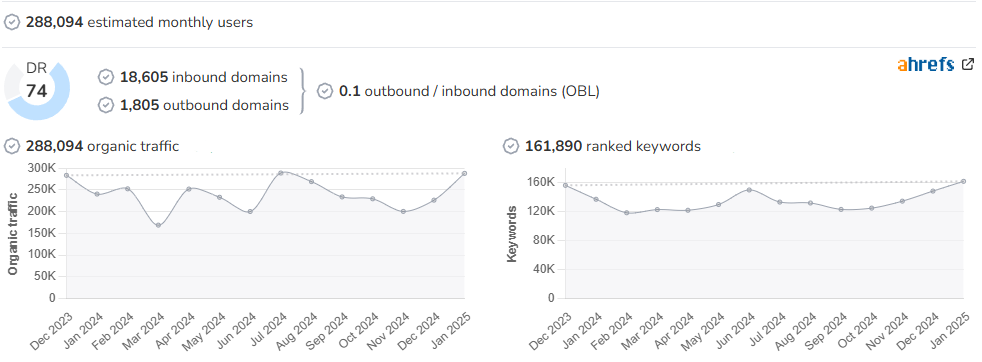
Task: Click Jun 2024 point on organic traffic chart
Action: [251, 212]
